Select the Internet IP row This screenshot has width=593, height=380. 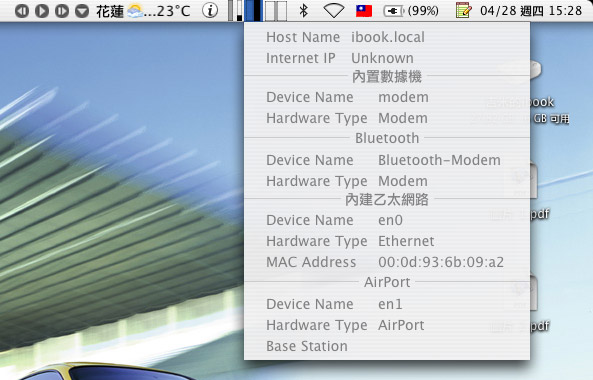click(387, 58)
